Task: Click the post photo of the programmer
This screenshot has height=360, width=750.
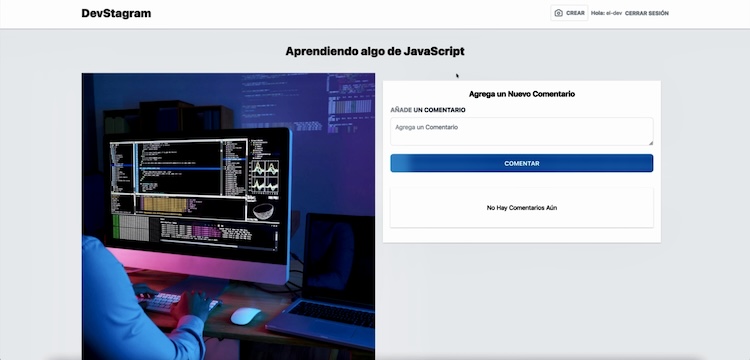Action: [x=228, y=216]
